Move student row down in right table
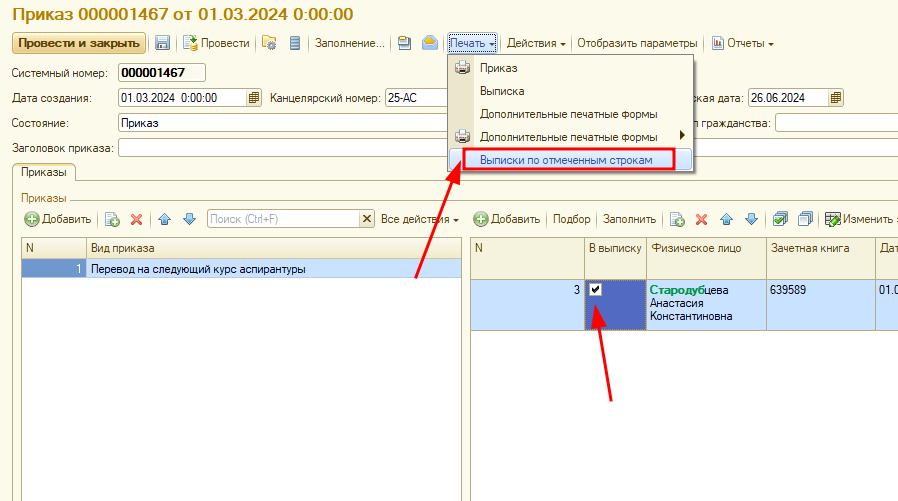 click(751, 219)
